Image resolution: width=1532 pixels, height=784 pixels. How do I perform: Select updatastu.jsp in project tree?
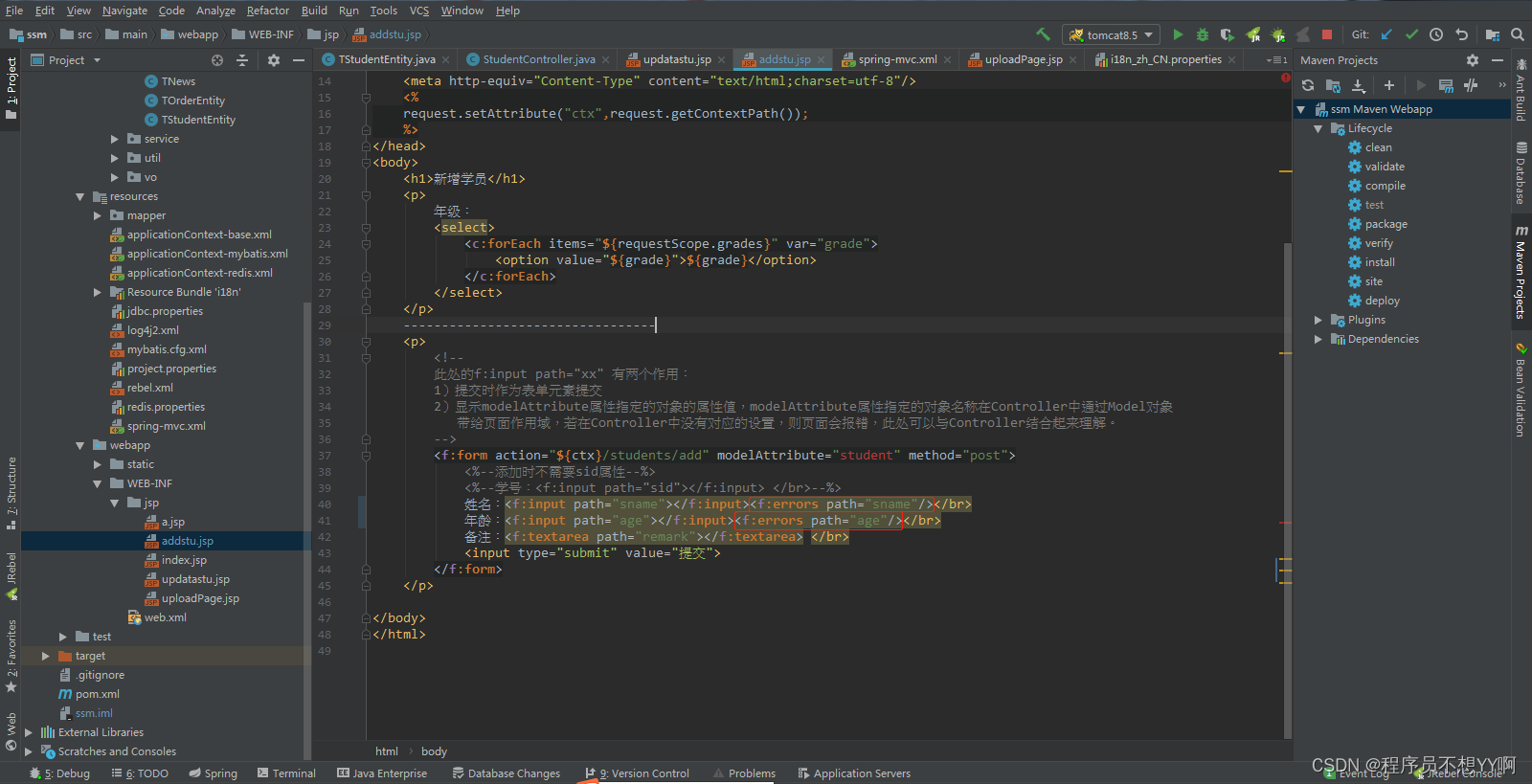point(195,579)
